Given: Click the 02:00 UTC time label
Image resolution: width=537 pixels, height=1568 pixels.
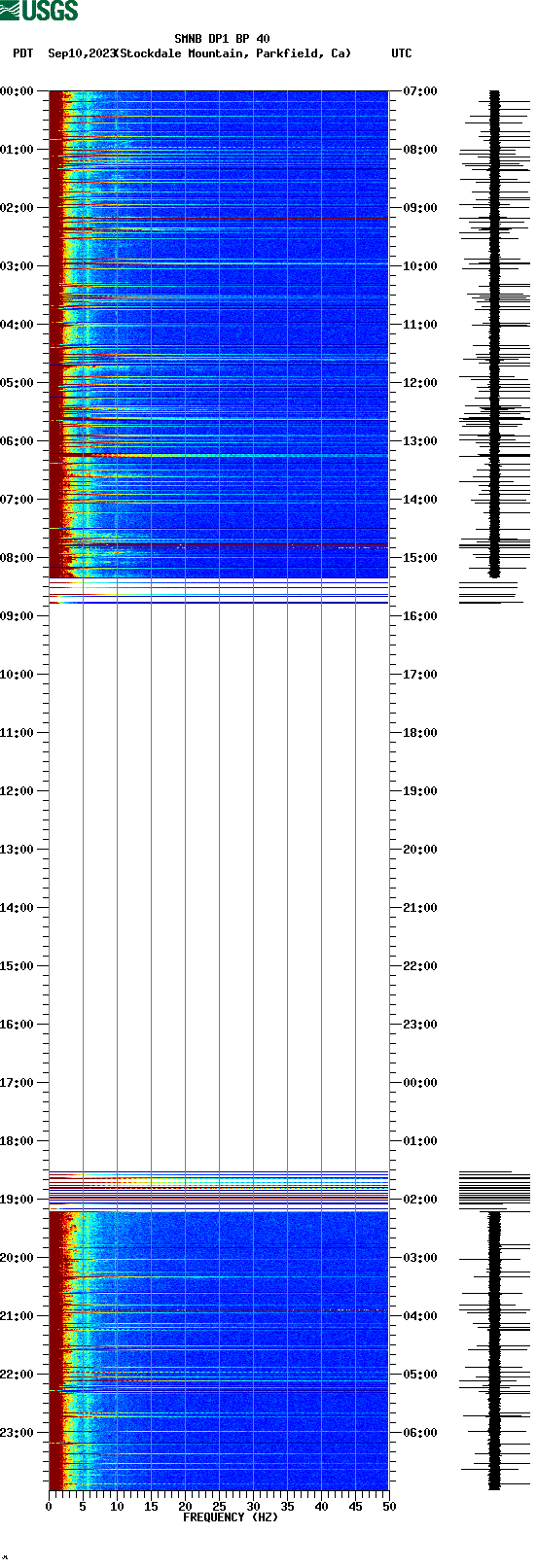Looking at the screenshot, I should [420, 1200].
